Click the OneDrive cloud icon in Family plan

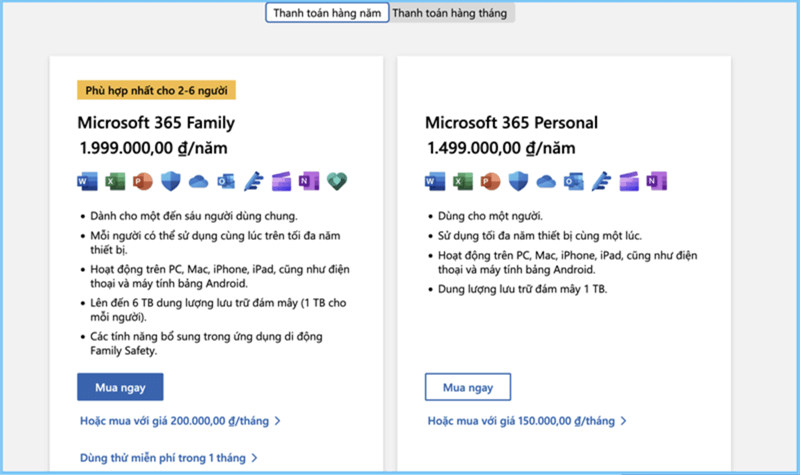click(x=198, y=181)
